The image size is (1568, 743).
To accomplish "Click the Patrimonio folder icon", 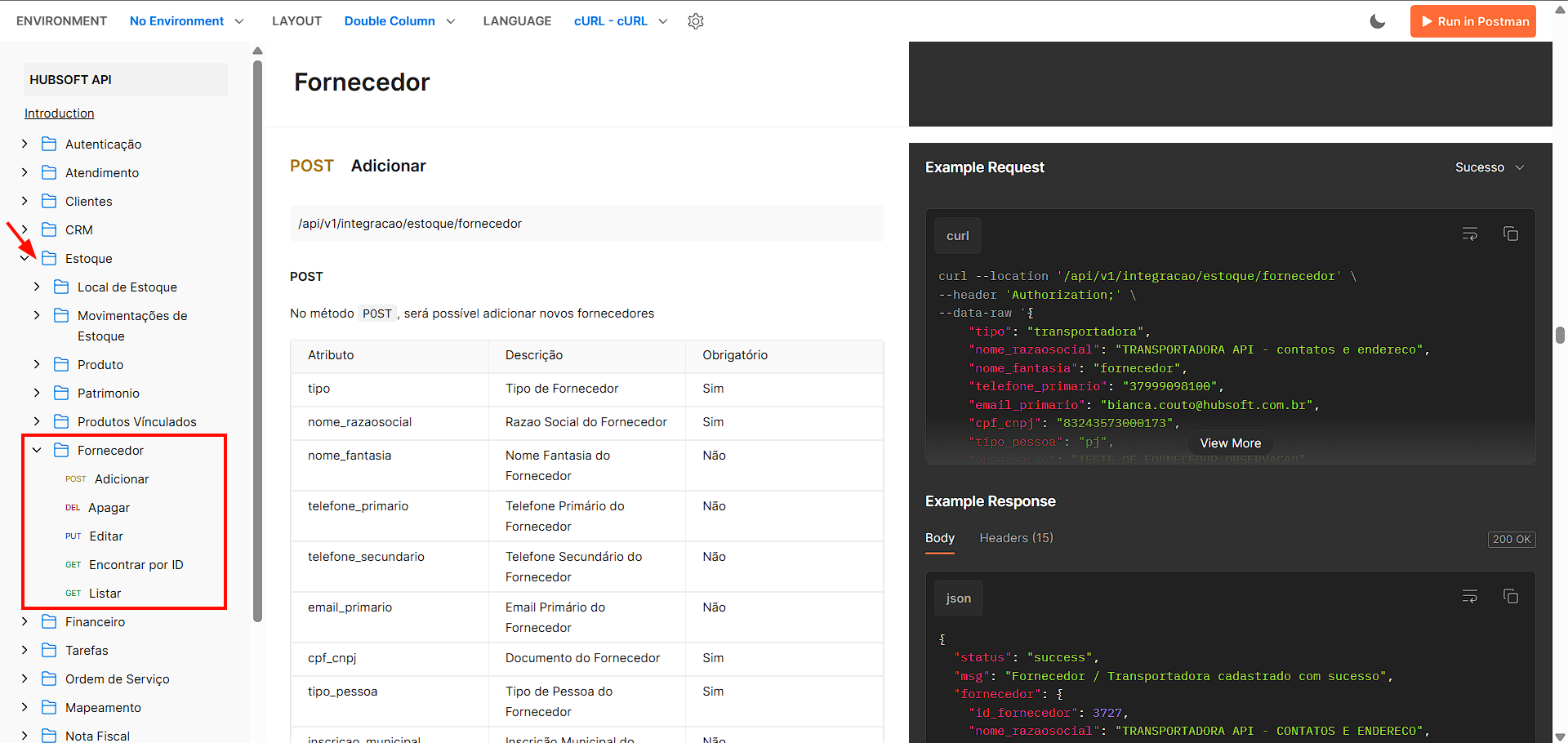I will 61,393.
